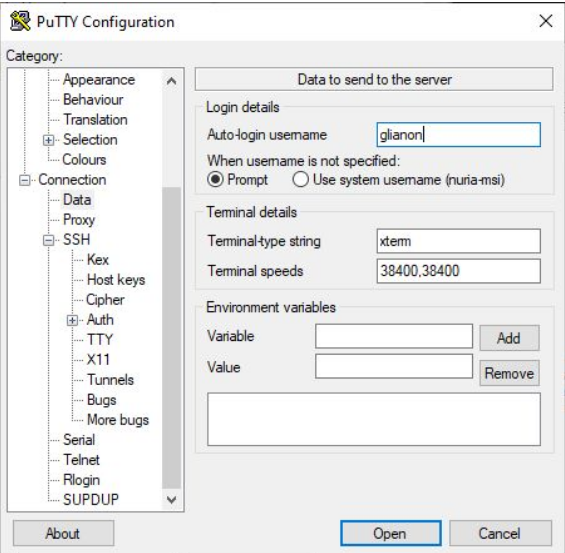Select the Selection category label
This screenshot has width=565, height=553.
click(x=90, y=140)
